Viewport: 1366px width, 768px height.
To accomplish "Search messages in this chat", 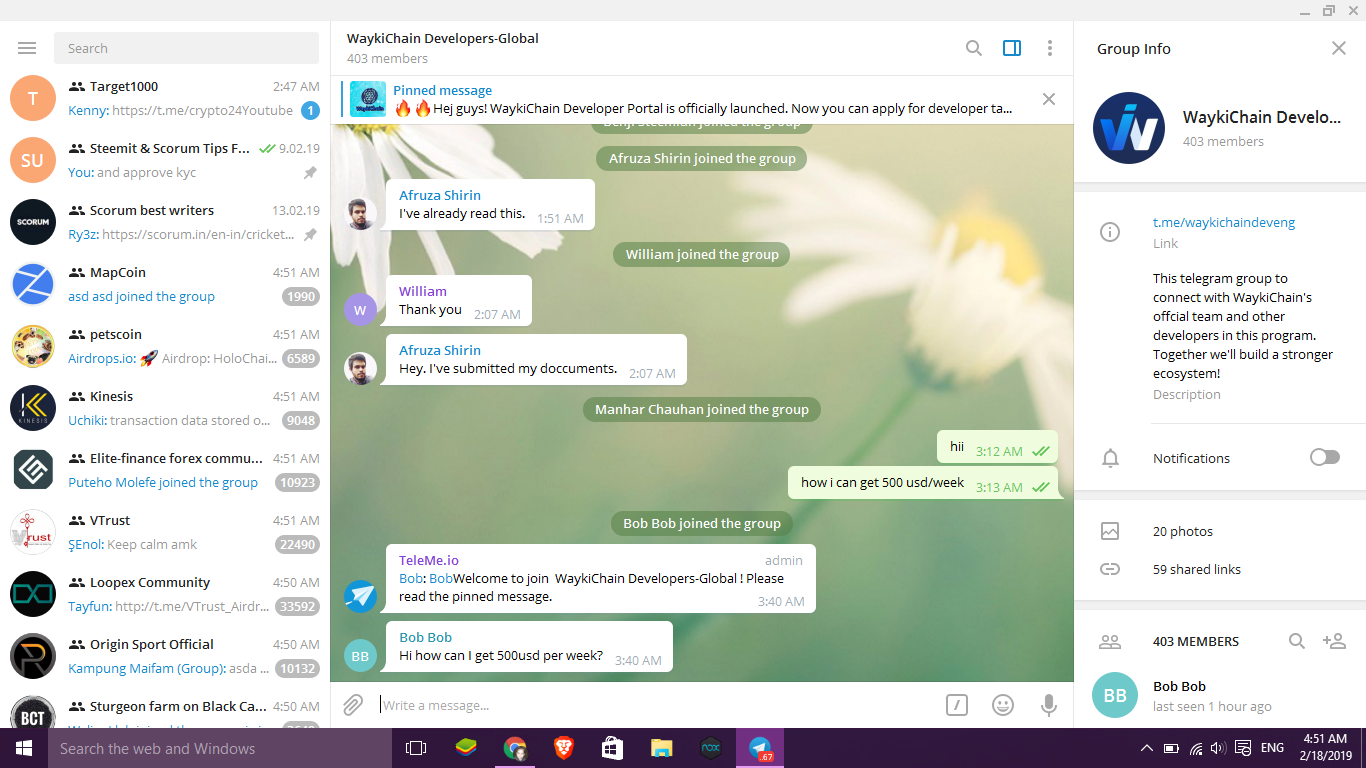I will pyautogui.click(x=973, y=48).
